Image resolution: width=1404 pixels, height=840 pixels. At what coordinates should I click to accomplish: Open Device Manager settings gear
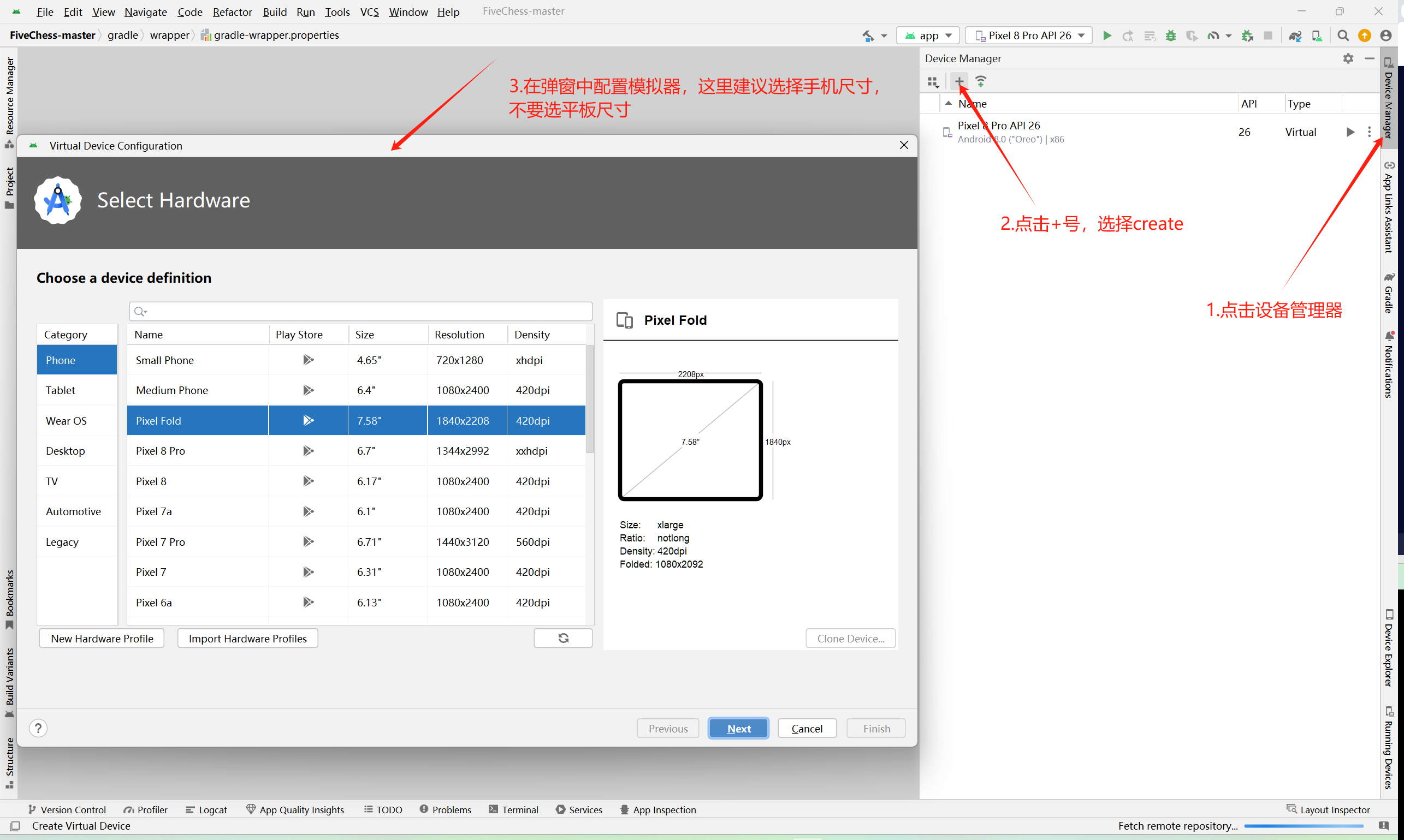tap(1348, 58)
